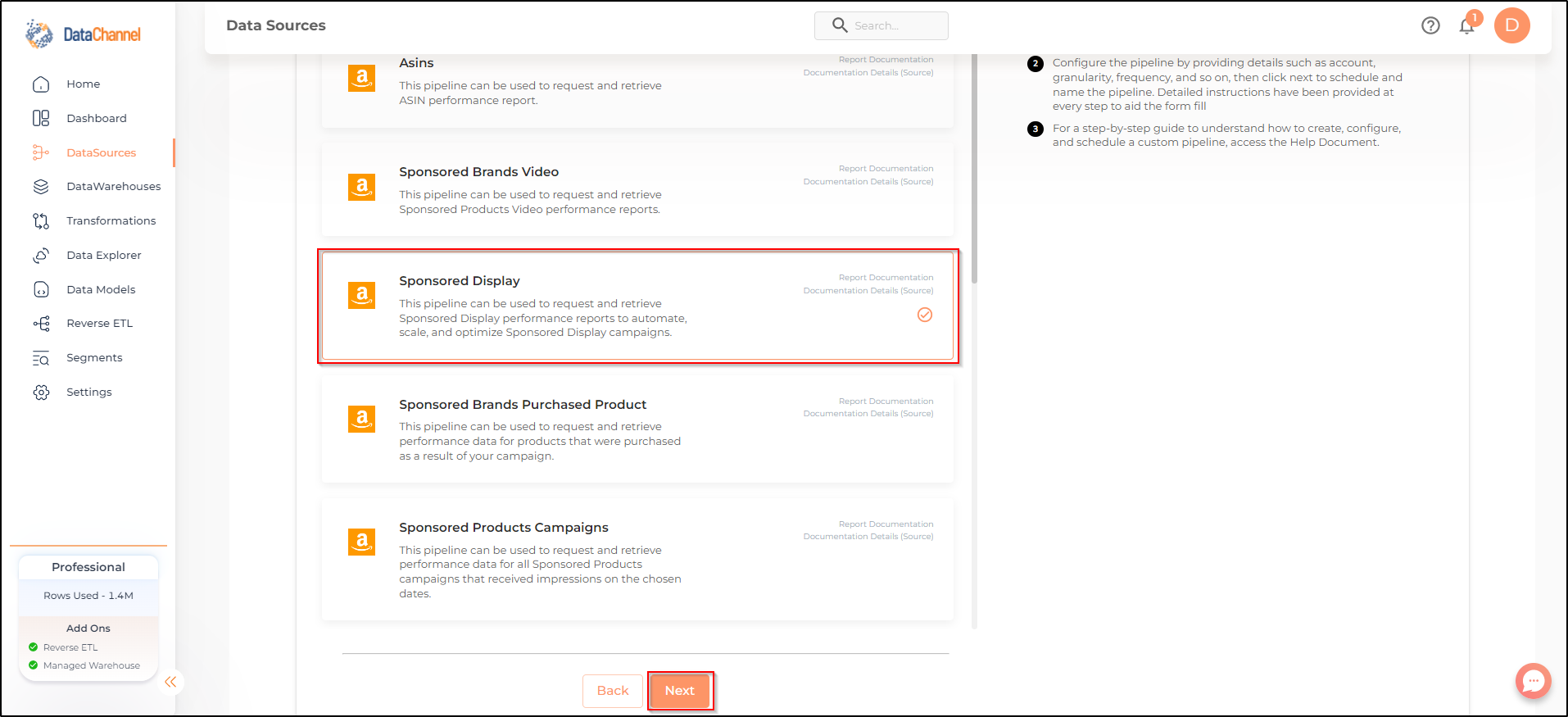Screen dimensions: 1568x717
Task: Select the Asins pipeline title
Action: pos(416,63)
